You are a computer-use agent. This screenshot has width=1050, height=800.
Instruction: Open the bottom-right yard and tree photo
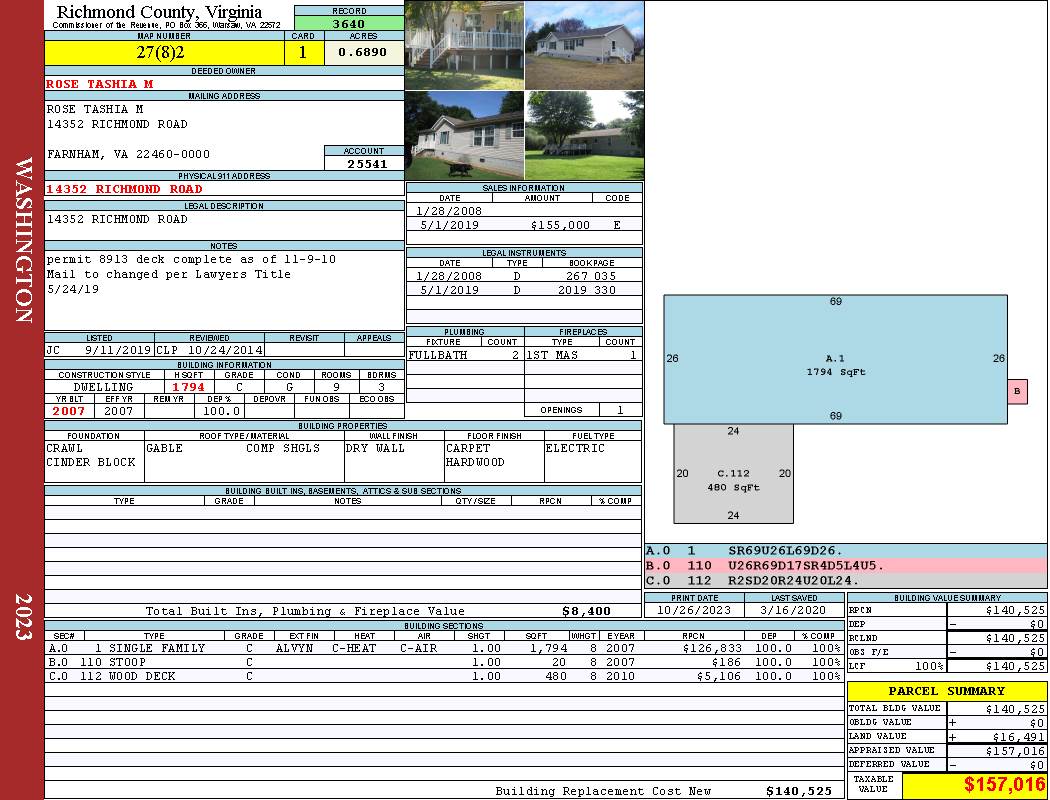tap(585, 136)
